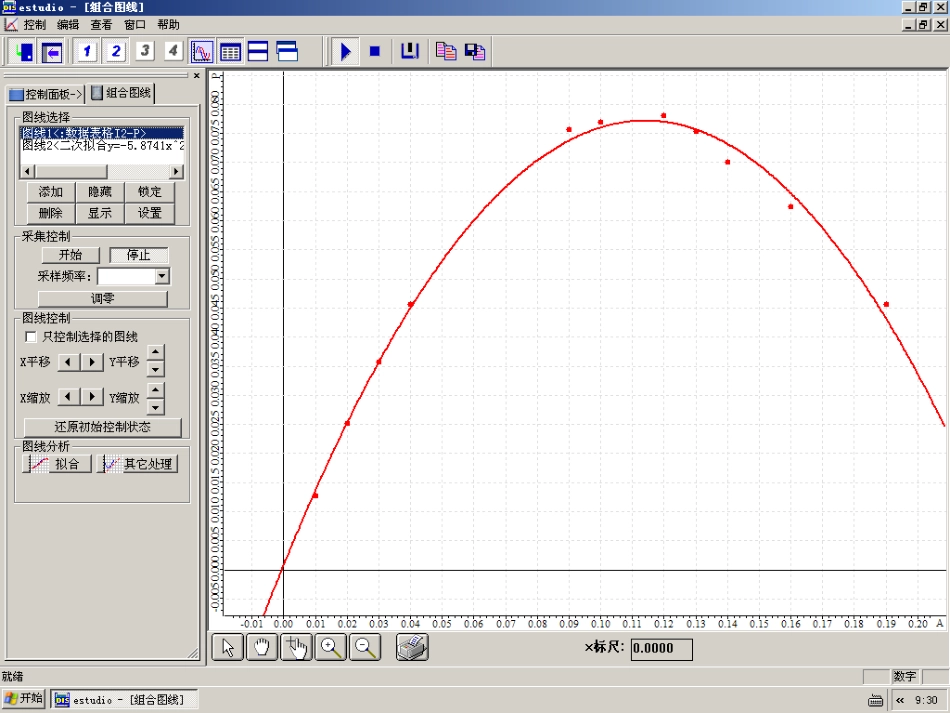Choose the hand pan tool
The width and height of the screenshot is (950, 713).
(262, 648)
